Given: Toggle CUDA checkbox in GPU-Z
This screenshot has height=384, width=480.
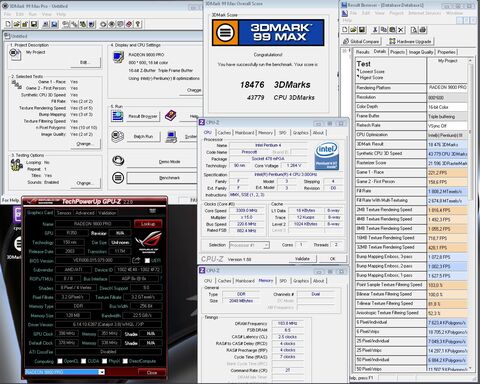Looking at the screenshot, I should pyautogui.click(x=83, y=361).
